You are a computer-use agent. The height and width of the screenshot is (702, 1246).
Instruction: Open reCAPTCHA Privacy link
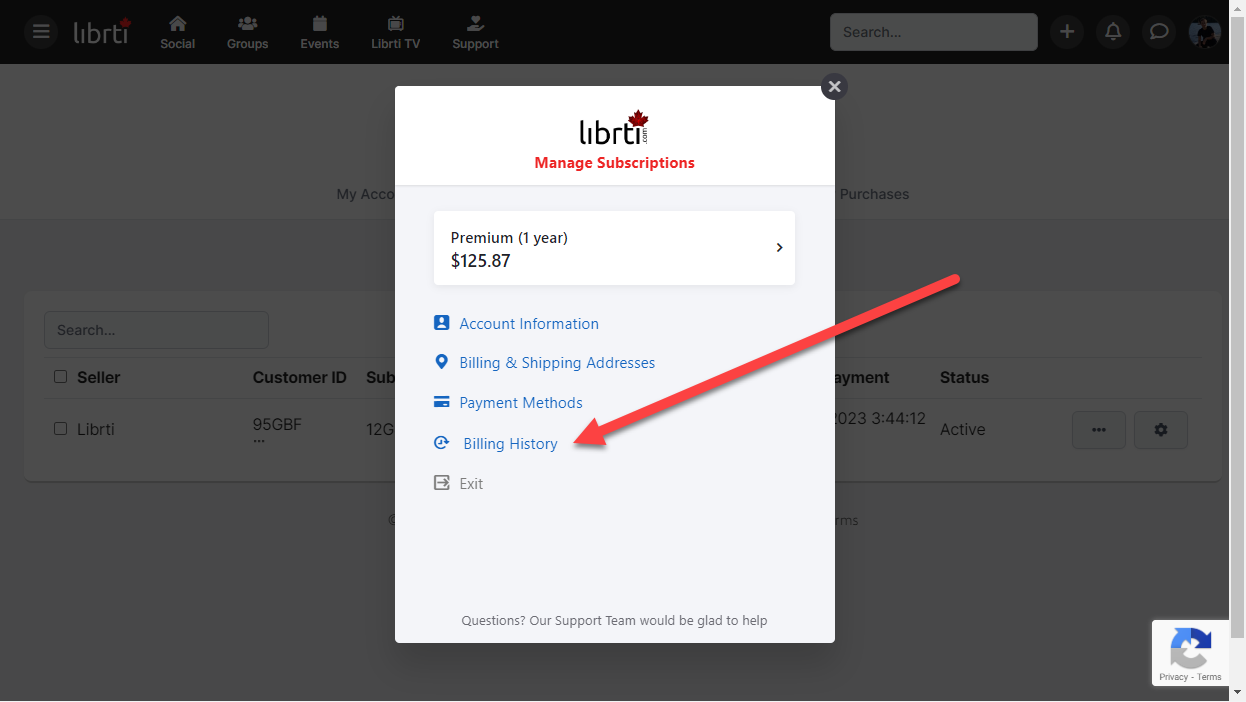1173,677
